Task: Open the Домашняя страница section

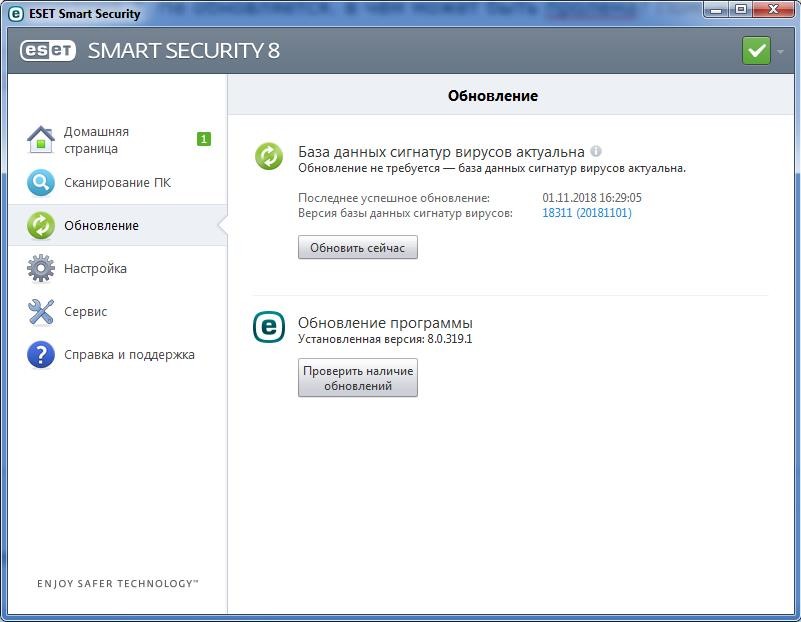Action: click(96, 140)
